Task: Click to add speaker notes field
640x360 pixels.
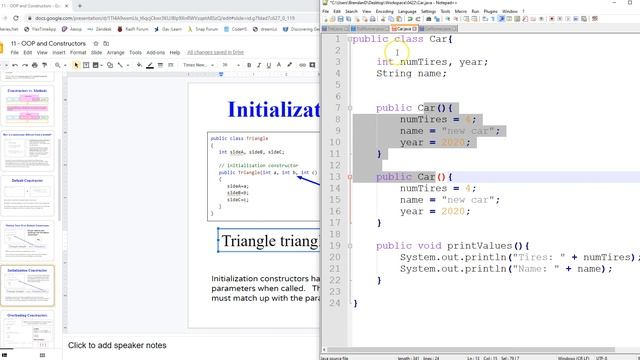Action: [x=117, y=345]
